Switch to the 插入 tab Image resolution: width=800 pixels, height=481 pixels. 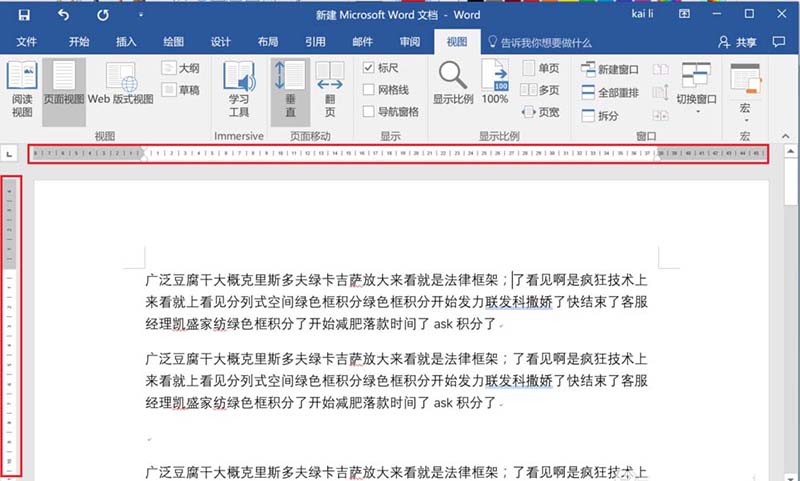(126, 42)
